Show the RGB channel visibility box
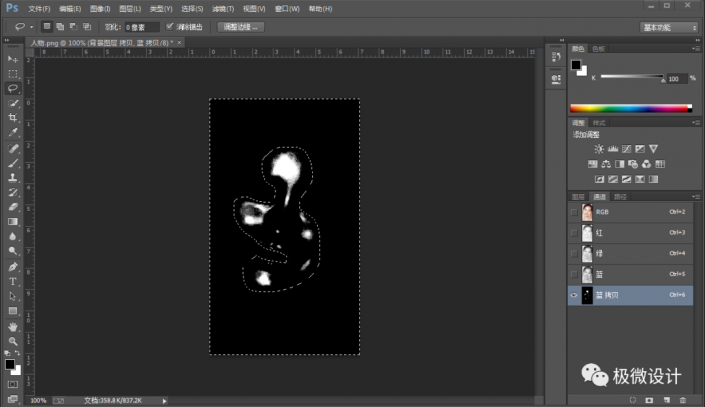The width and height of the screenshot is (705, 407). coord(574,212)
